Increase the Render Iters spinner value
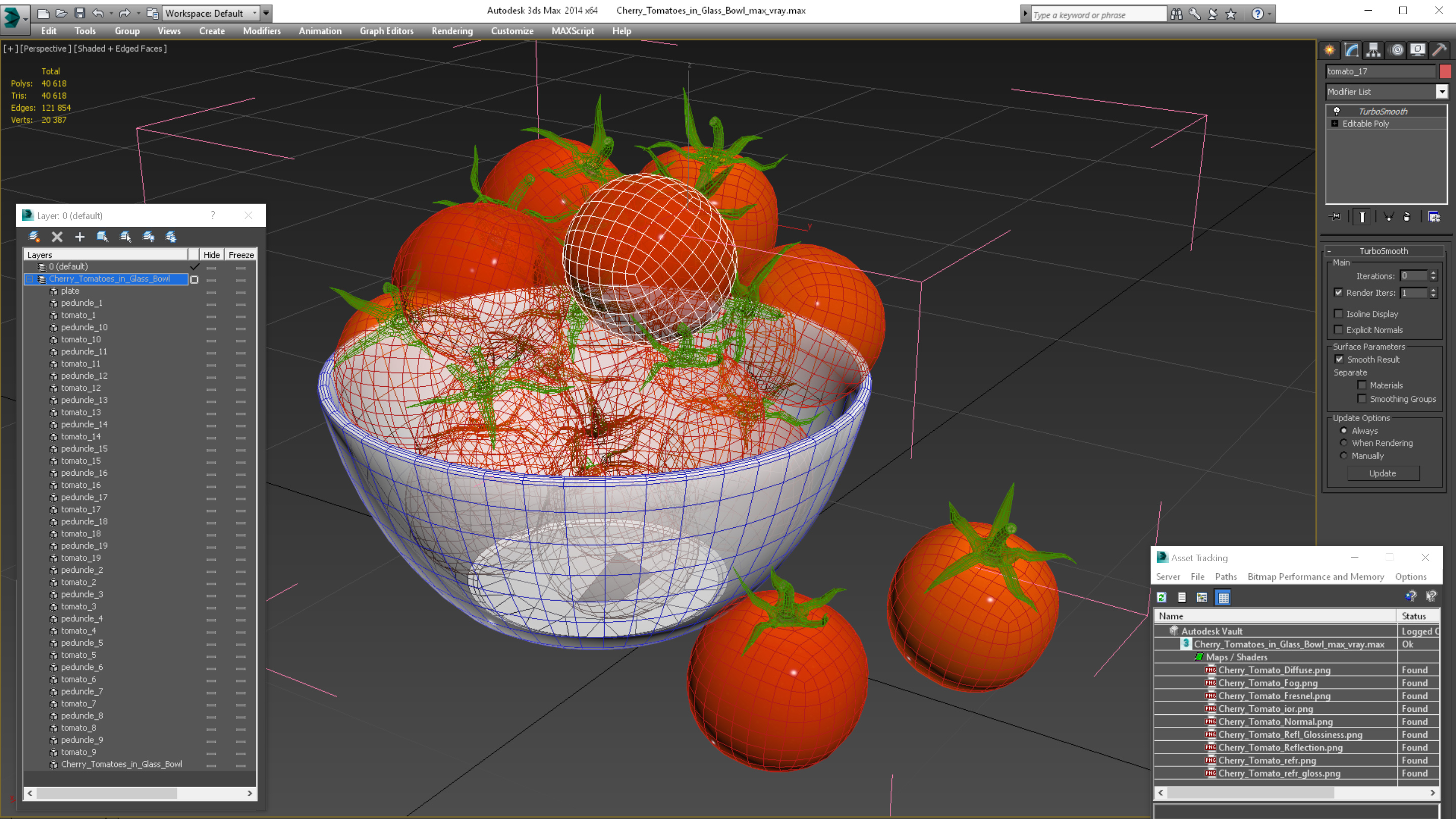1456x819 pixels. tap(1433, 290)
